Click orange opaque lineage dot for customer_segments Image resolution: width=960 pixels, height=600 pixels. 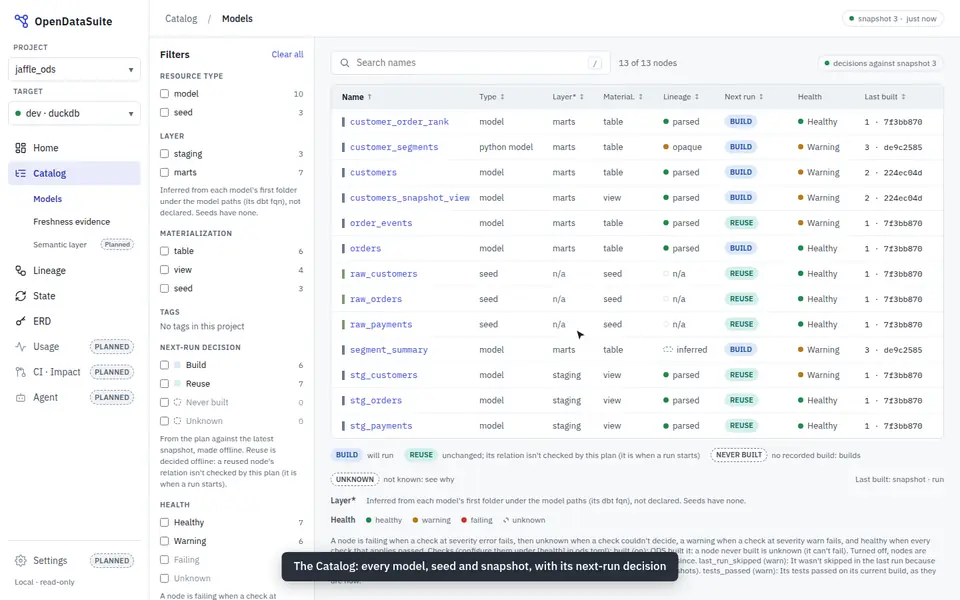(666, 147)
